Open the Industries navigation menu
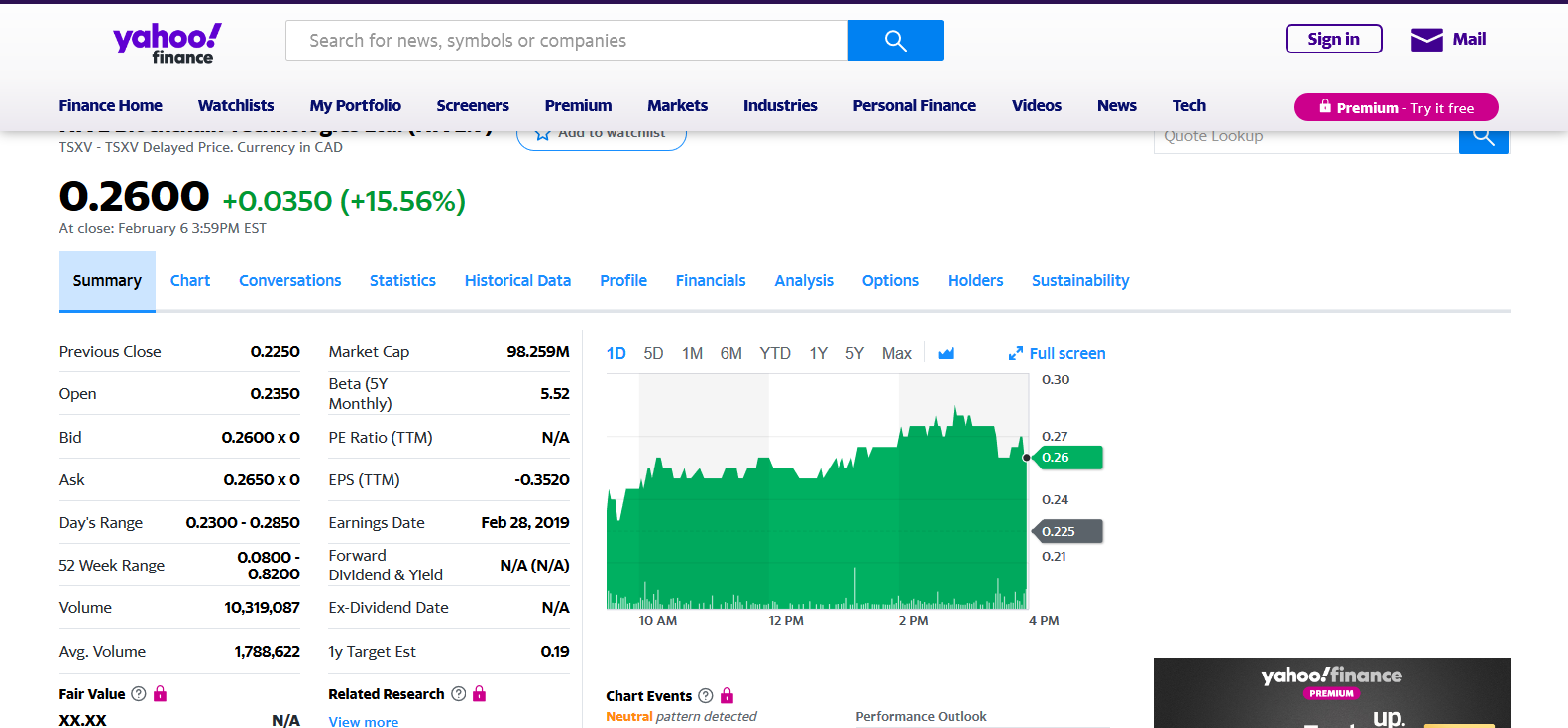The height and width of the screenshot is (728, 1568). [x=780, y=106]
